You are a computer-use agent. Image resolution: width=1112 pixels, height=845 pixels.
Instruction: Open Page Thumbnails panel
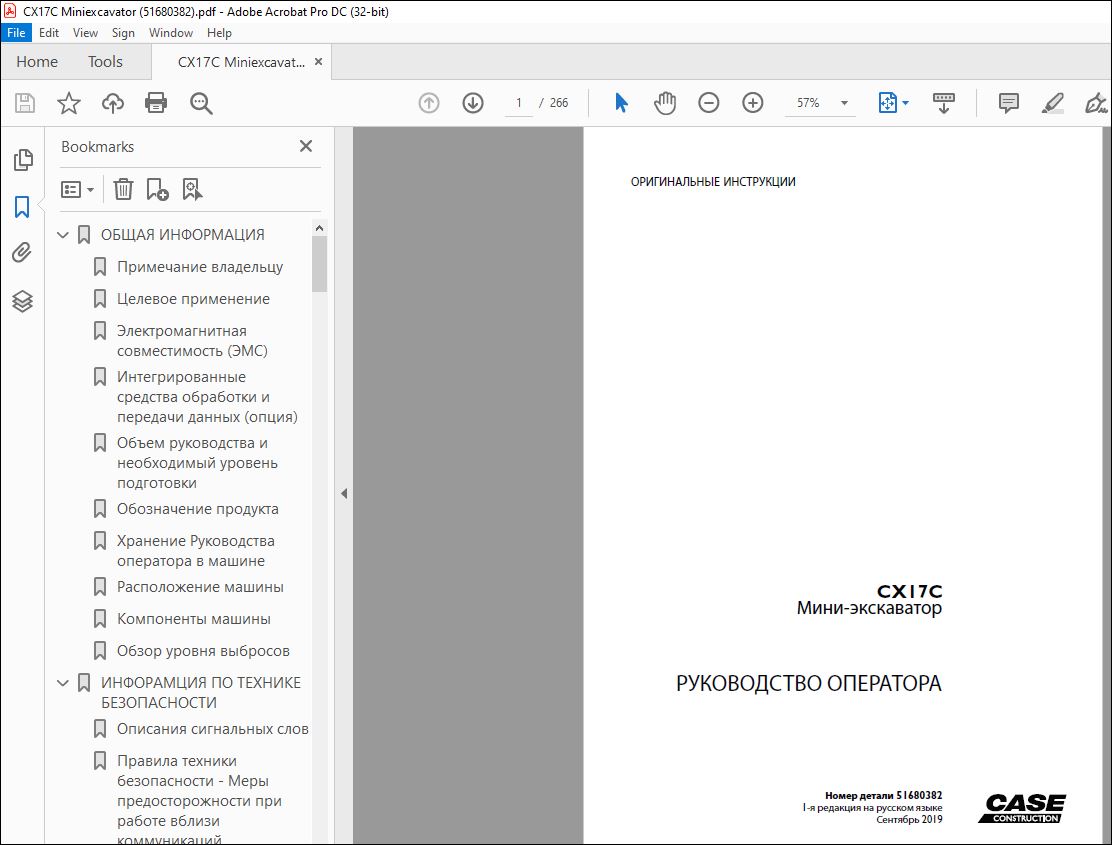[x=23, y=160]
